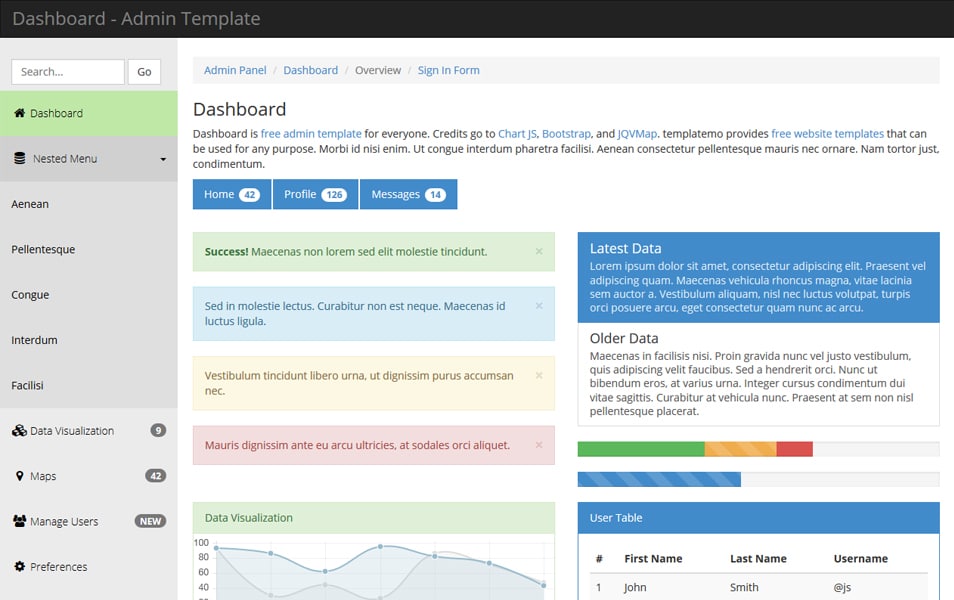
Task: Expand the Nested Menu caret
Action: coord(163,159)
